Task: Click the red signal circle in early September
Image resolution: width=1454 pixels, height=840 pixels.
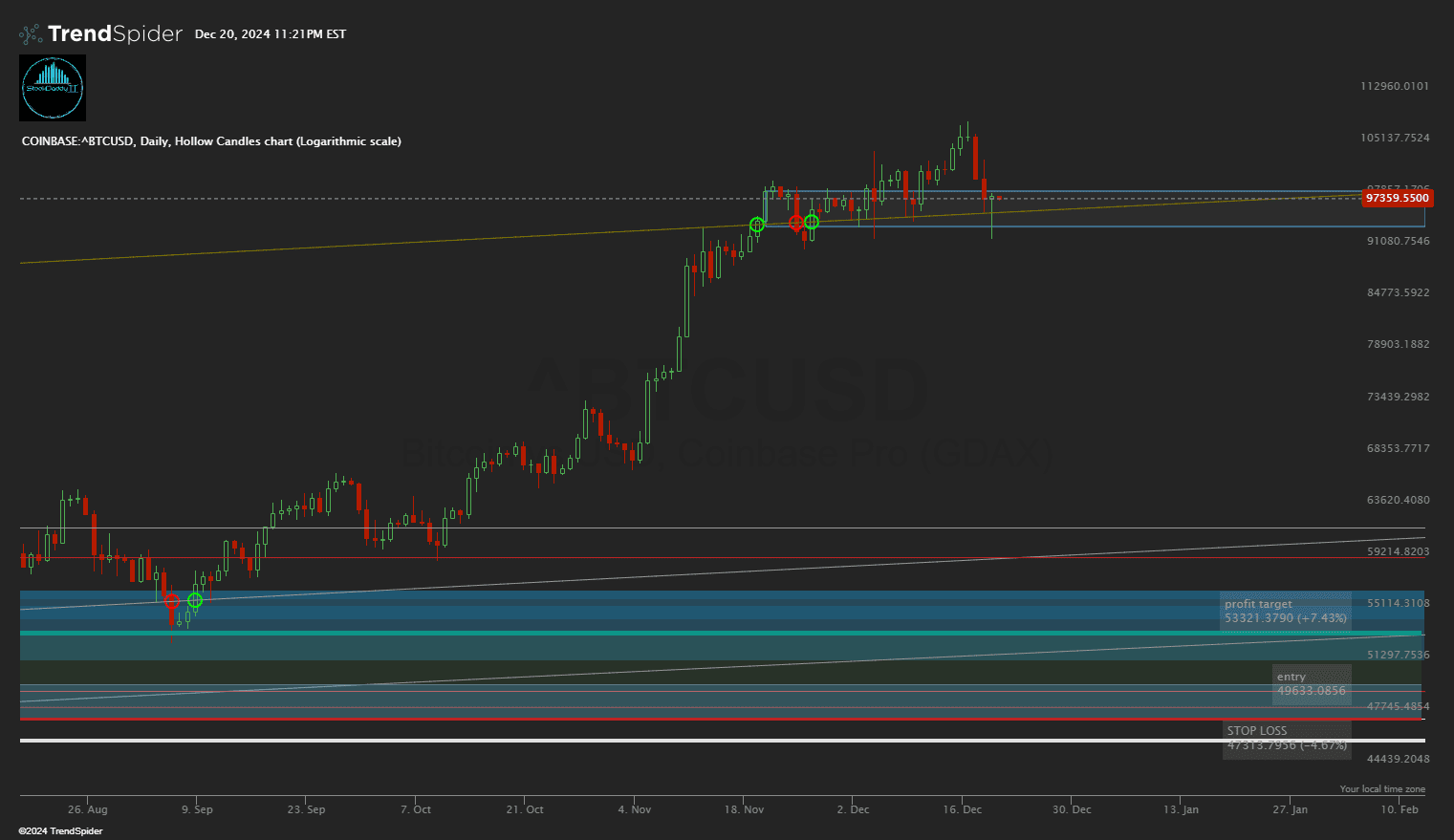Action: [x=172, y=601]
